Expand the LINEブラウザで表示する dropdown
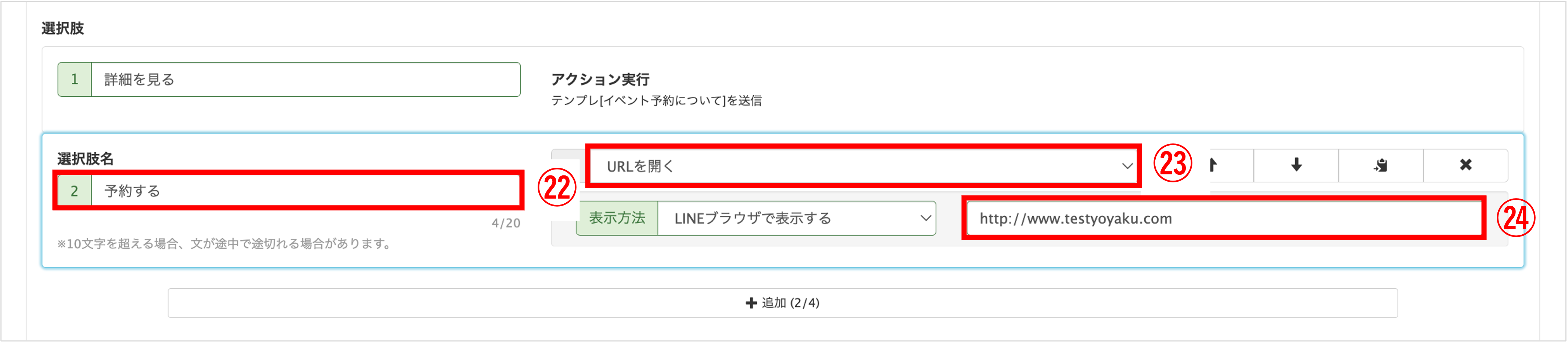Image resolution: width=1568 pixels, height=342 pixels. pos(797,218)
